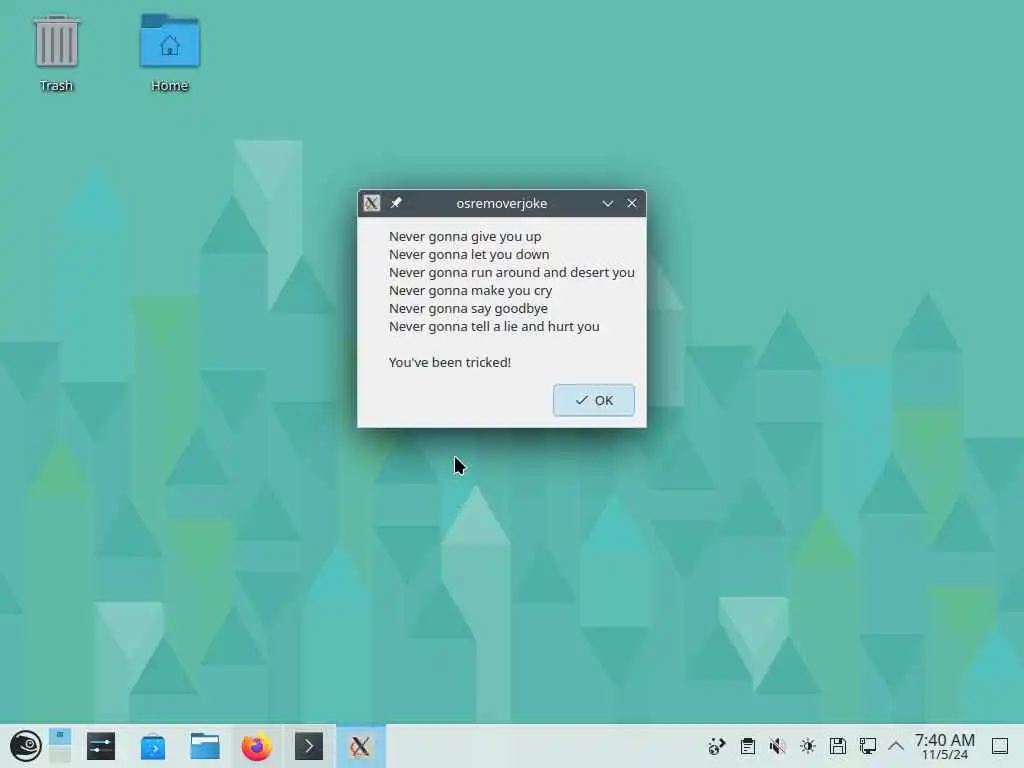Open the Dolphin file manager
The height and width of the screenshot is (768, 1024).
(204, 746)
